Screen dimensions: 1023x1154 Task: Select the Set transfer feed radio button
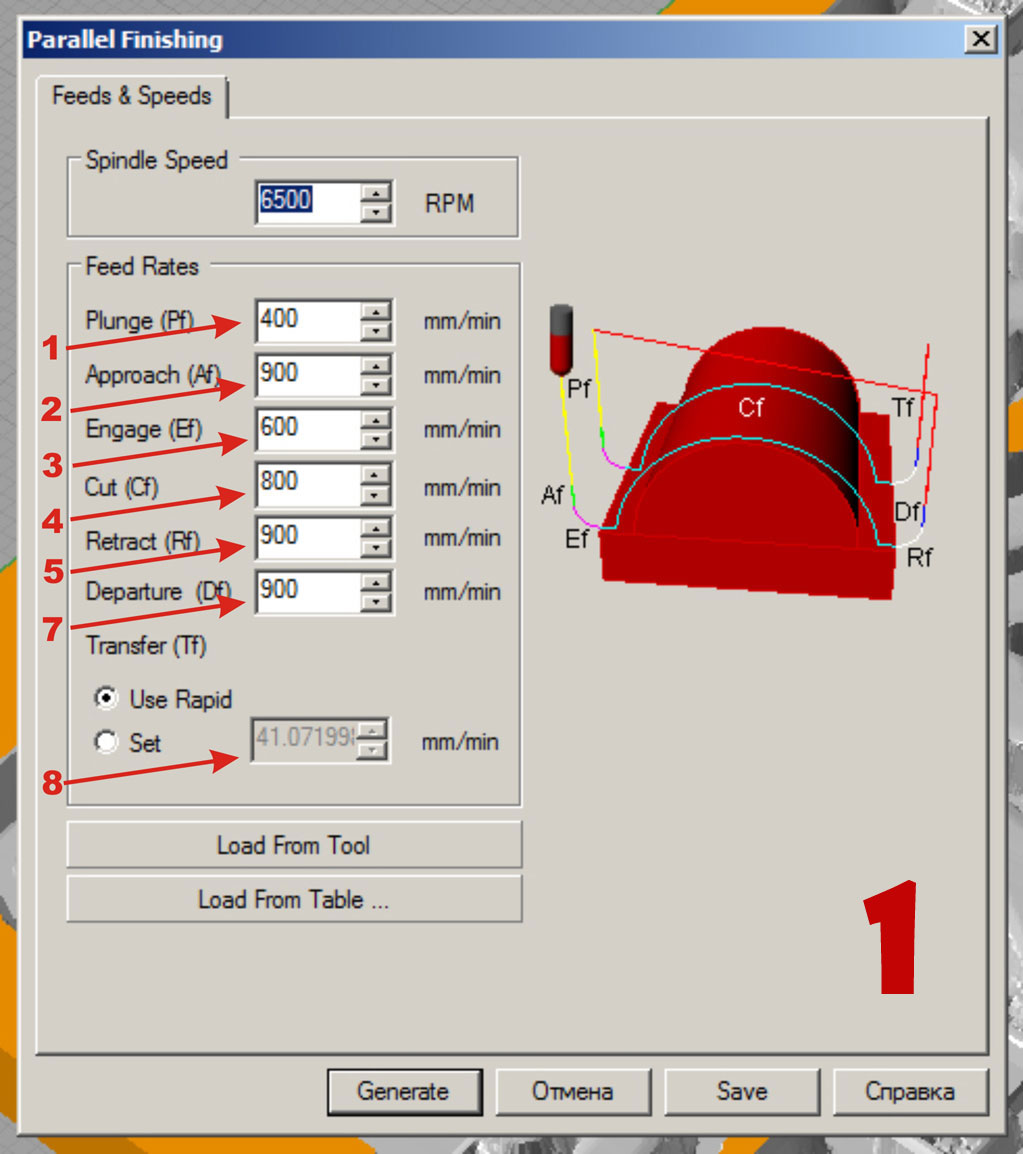(x=106, y=742)
